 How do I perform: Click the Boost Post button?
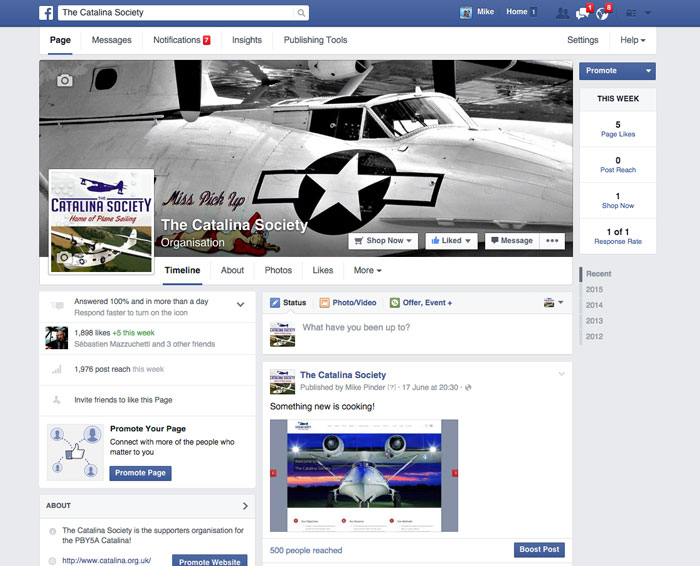(x=539, y=550)
